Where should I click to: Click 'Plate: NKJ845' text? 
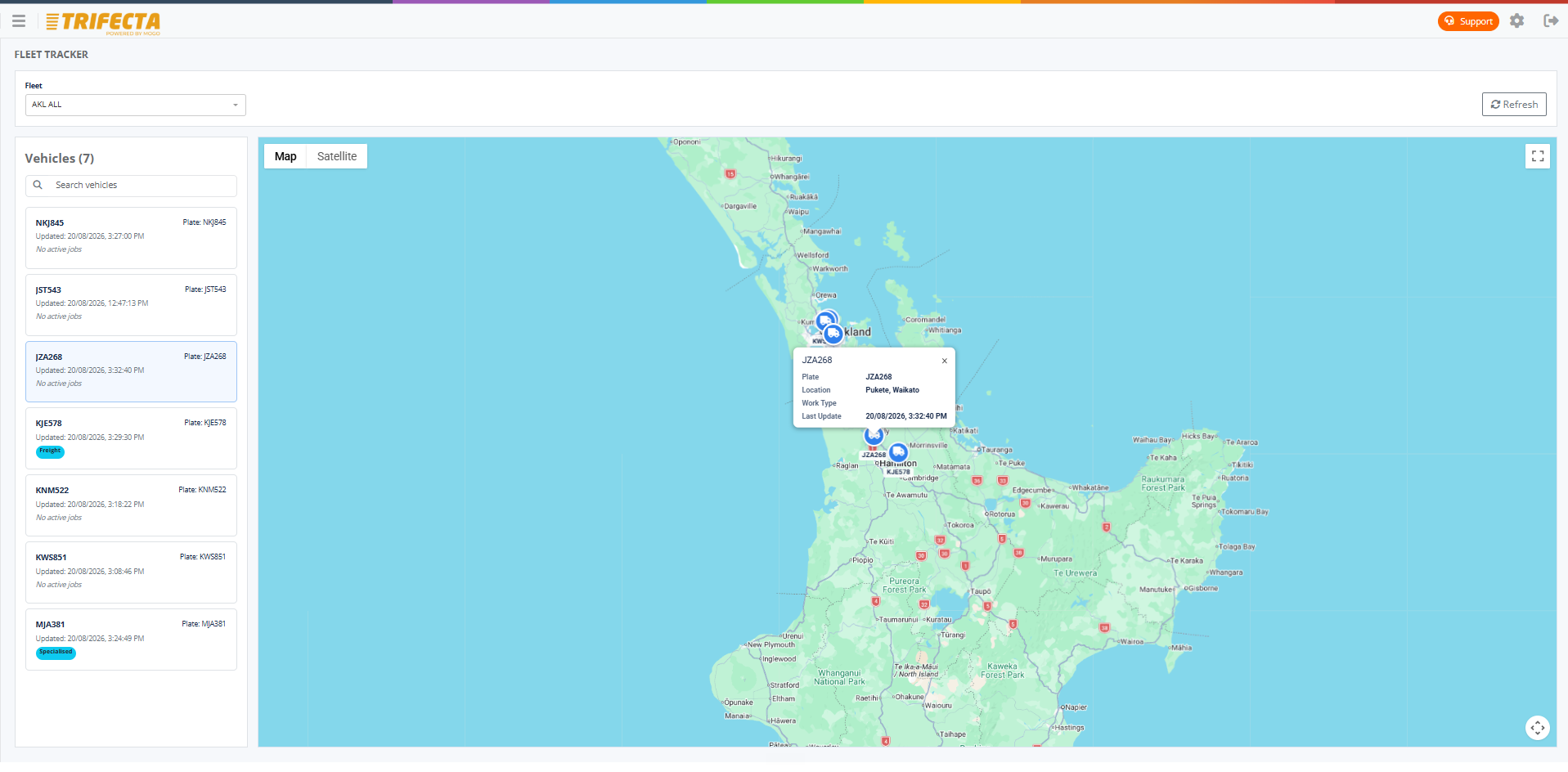[x=204, y=222]
